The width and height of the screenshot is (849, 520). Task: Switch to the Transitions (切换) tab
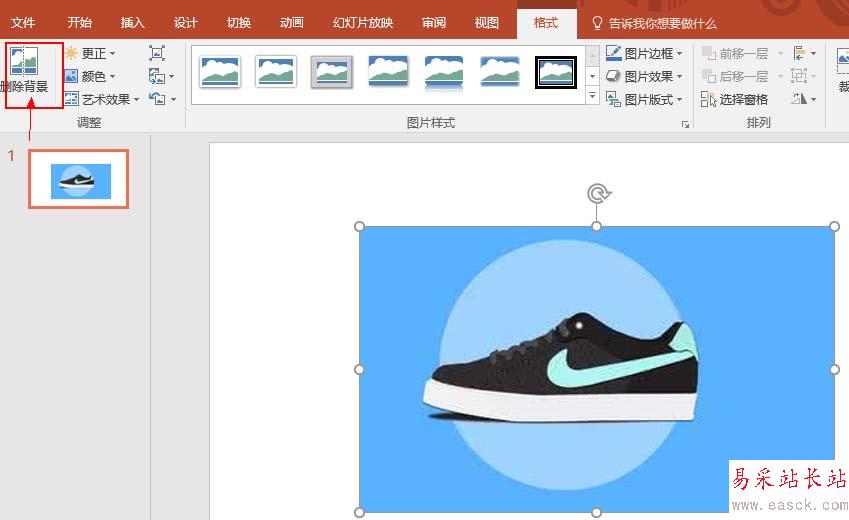(239, 23)
